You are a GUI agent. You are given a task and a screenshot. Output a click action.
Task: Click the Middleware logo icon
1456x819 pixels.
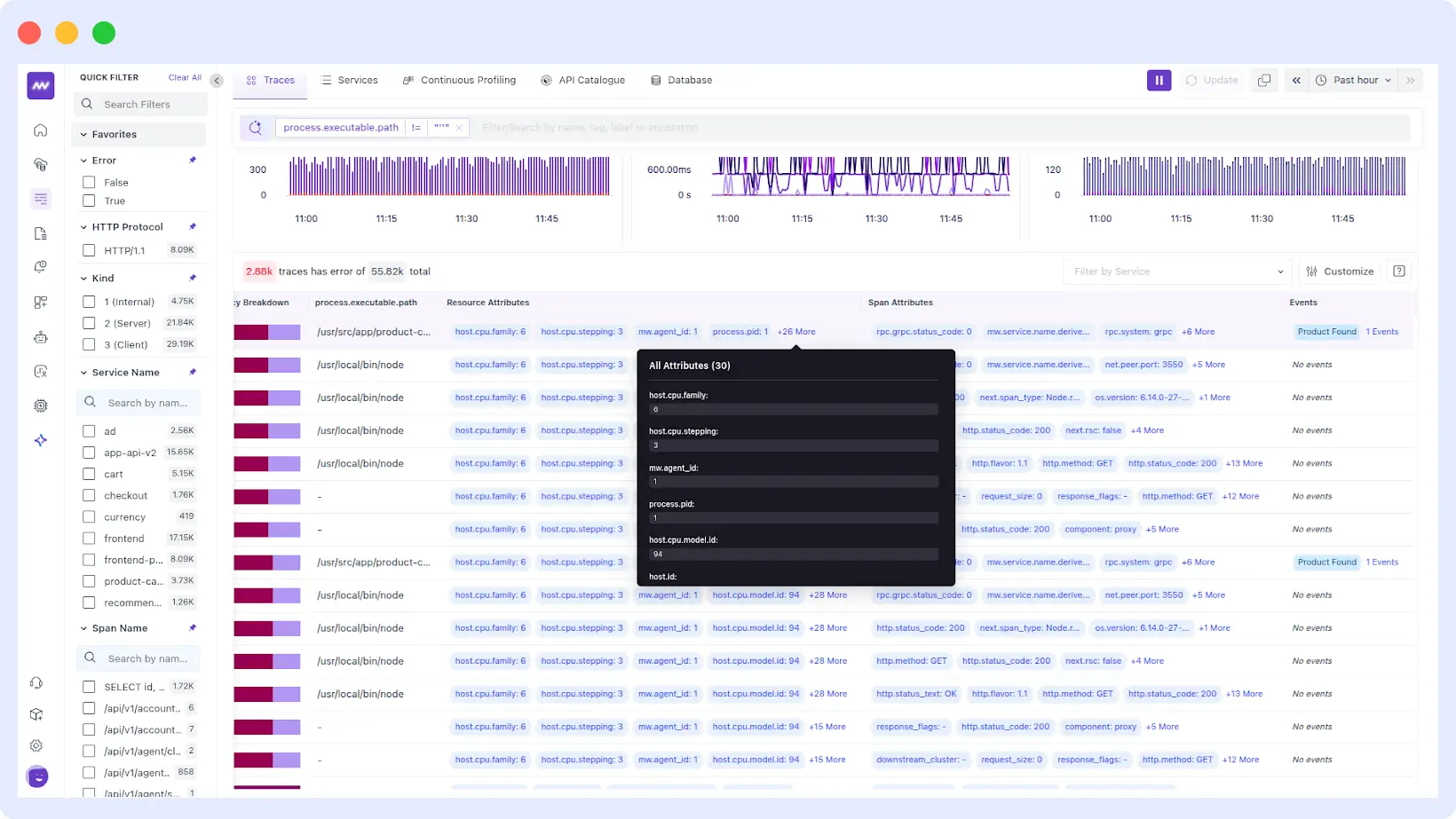(x=40, y=85)
